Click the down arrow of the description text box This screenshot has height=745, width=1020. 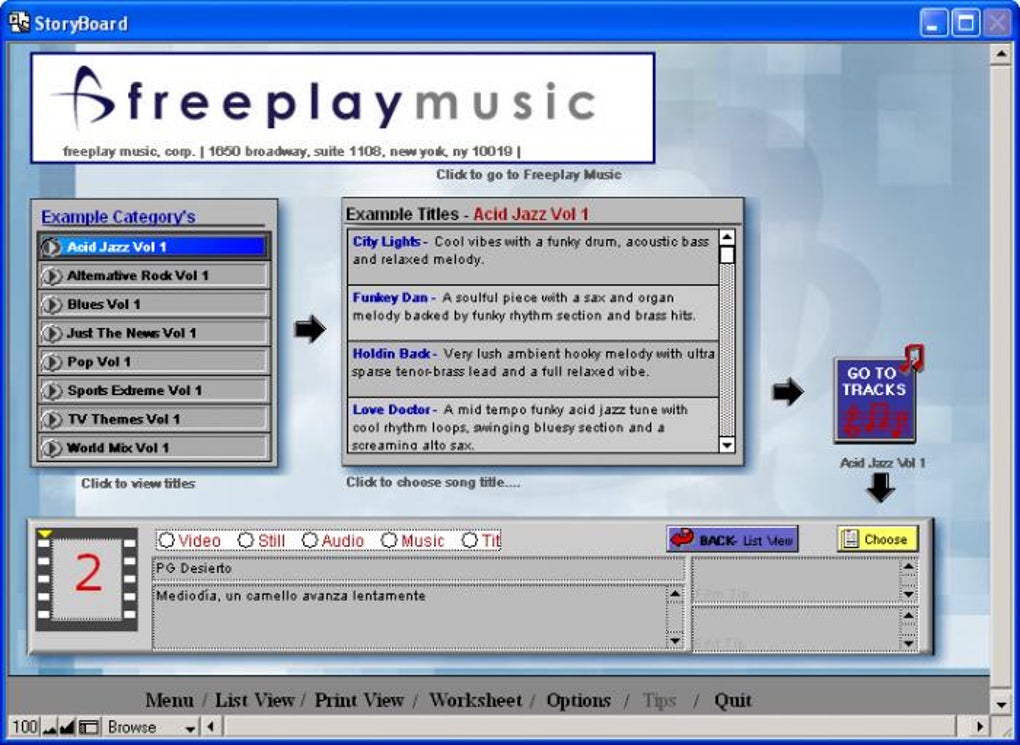coord(675,641)
